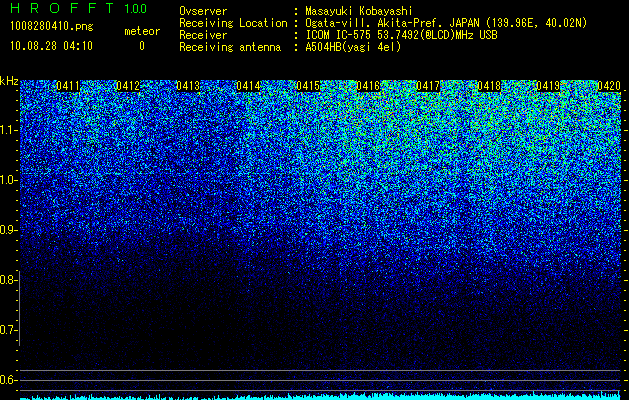Click the name Masayuki Kobayashi
The height and width of the screenshot is (400, 629).
coord(359,11)
